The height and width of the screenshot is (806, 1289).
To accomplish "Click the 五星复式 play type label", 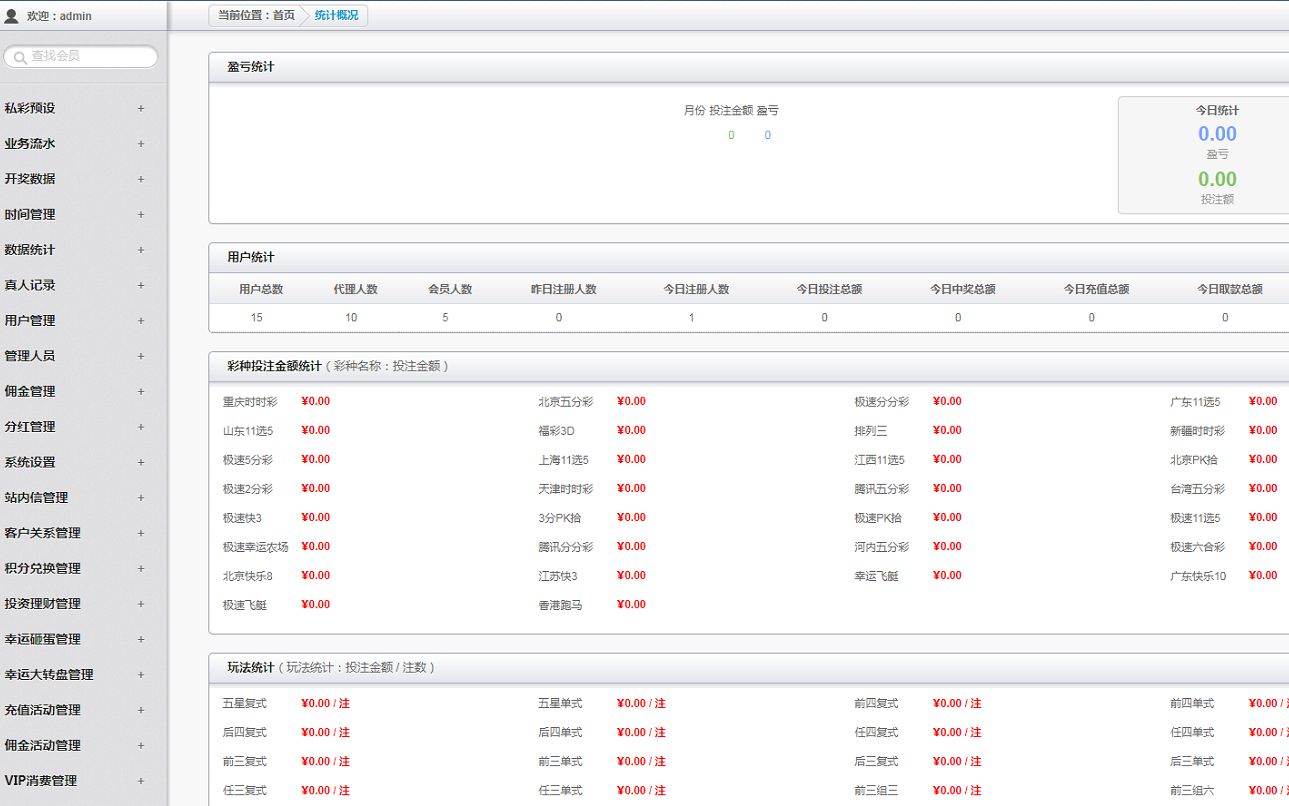I will 245,704.
